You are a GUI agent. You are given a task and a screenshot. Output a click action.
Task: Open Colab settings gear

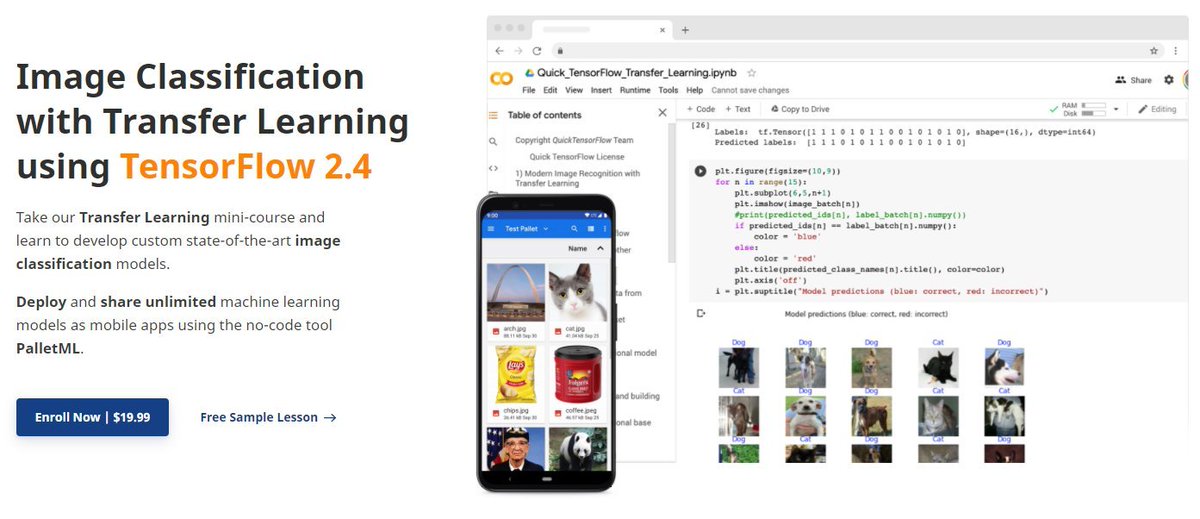click(1169, 80)
